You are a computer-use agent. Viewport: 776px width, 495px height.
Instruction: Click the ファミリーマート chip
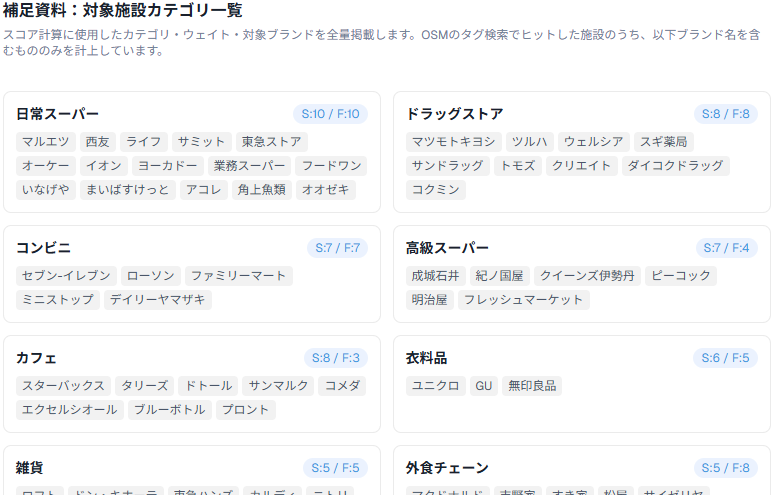click(x=239, y=276)
